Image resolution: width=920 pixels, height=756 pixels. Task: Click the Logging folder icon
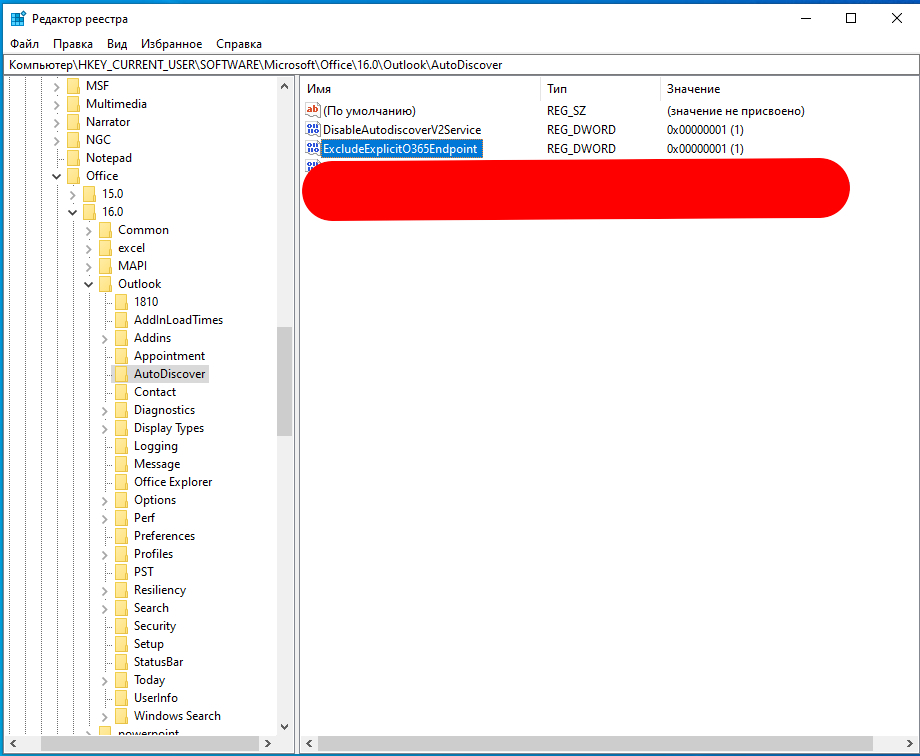(x=121, y=446)
